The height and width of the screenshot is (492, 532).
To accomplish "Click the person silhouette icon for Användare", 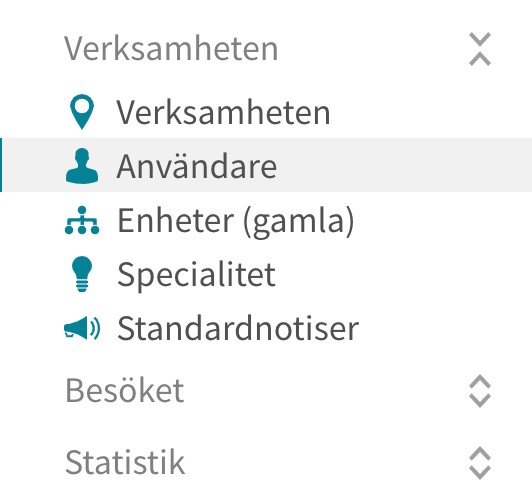I will (x=82, y=166).
